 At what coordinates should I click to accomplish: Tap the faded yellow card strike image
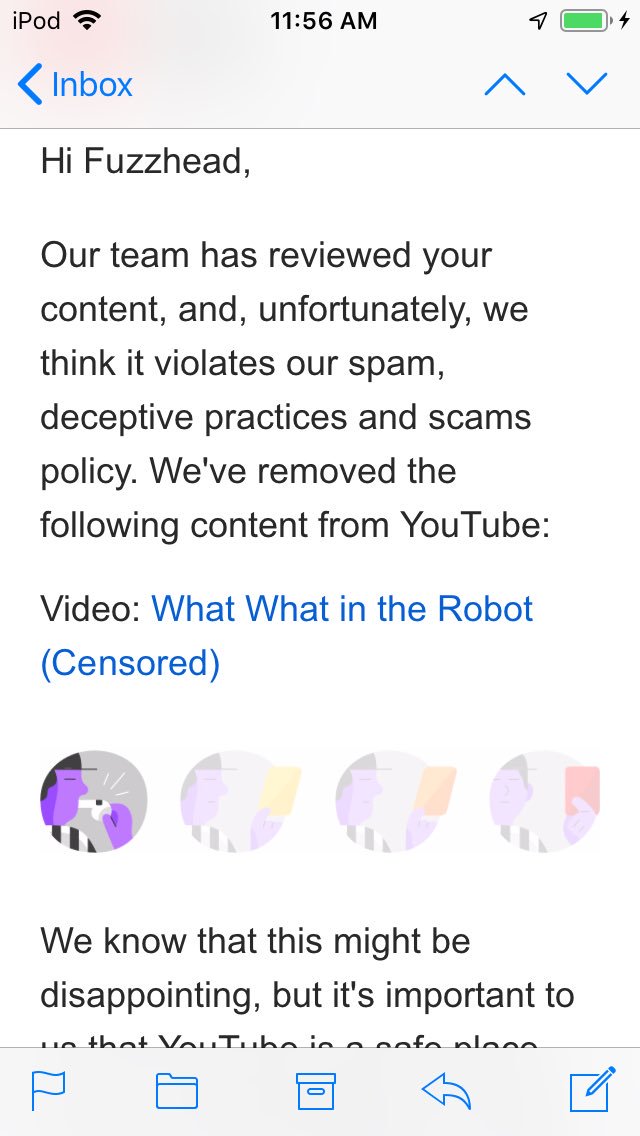point(241,801)
